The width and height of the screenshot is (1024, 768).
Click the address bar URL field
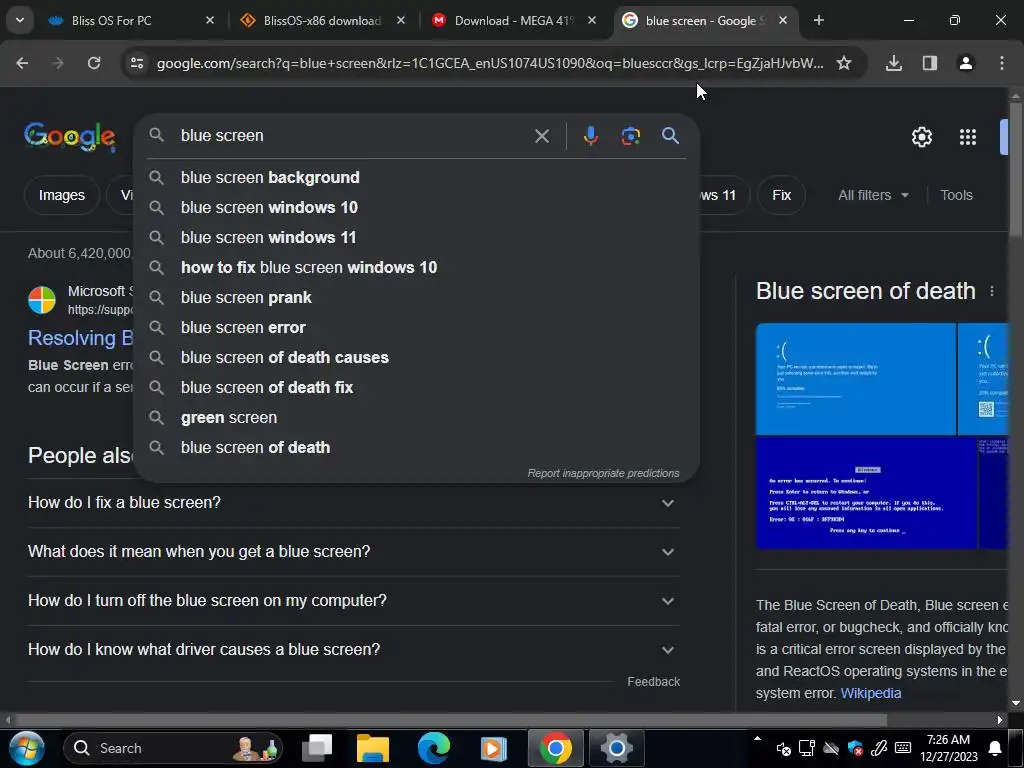click(x=490, y=63)
